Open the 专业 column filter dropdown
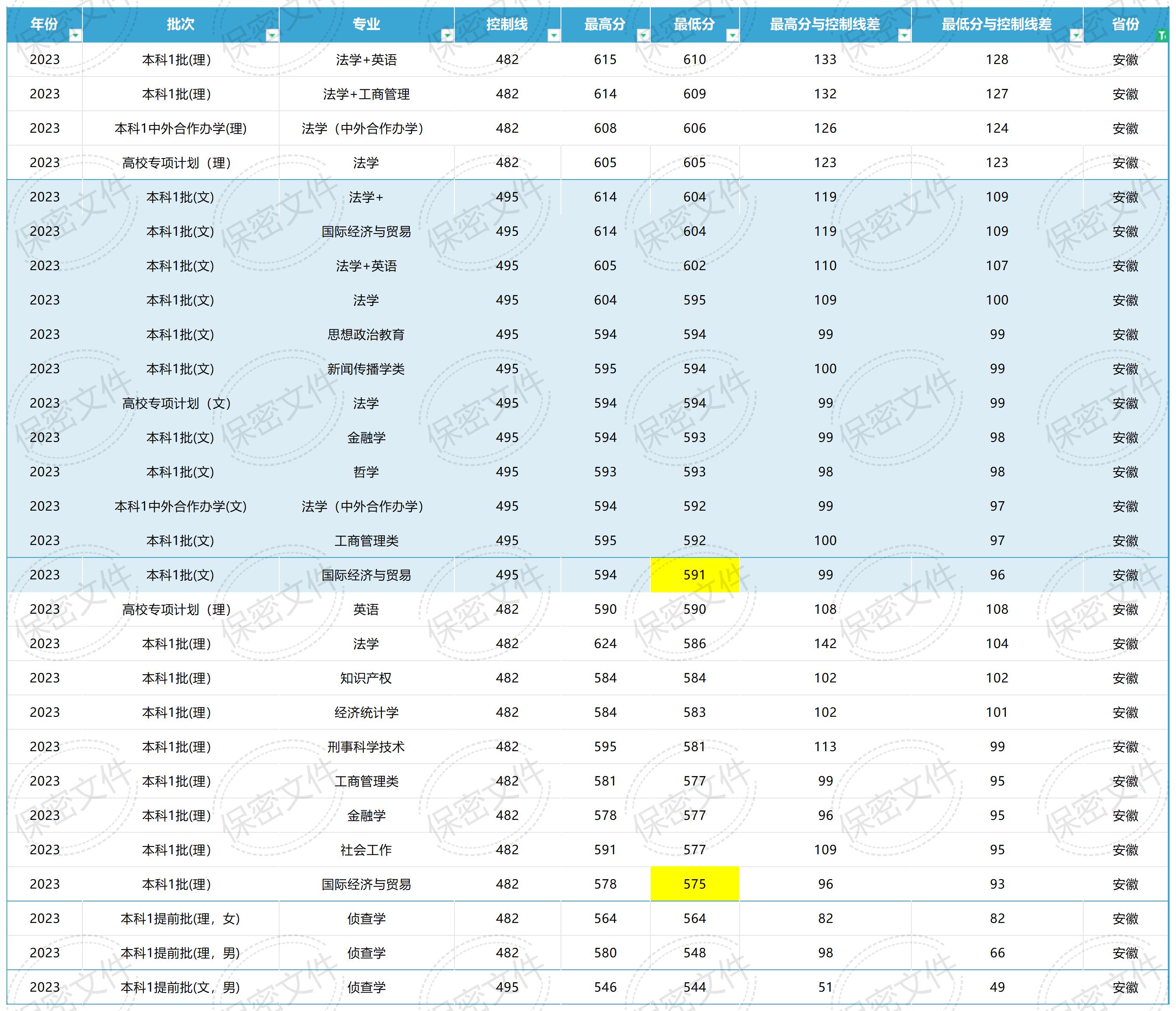This screenshot has height=1011, width=1176. point(447,35)
